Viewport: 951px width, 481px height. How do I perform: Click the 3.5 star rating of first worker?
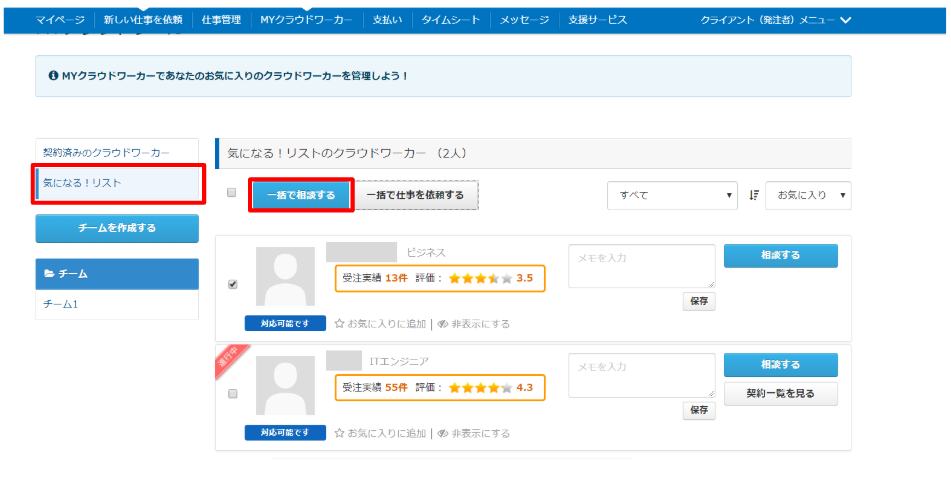point(480,278)
